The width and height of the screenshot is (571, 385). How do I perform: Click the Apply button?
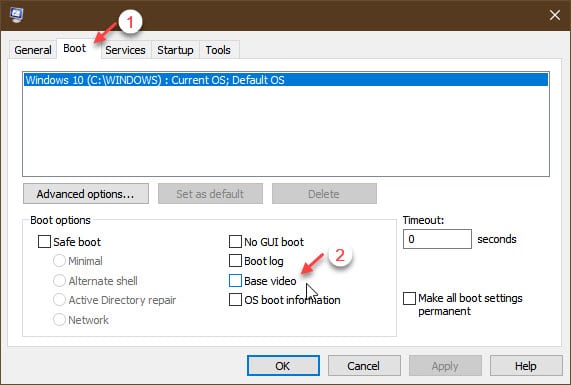tap(445, 366)
